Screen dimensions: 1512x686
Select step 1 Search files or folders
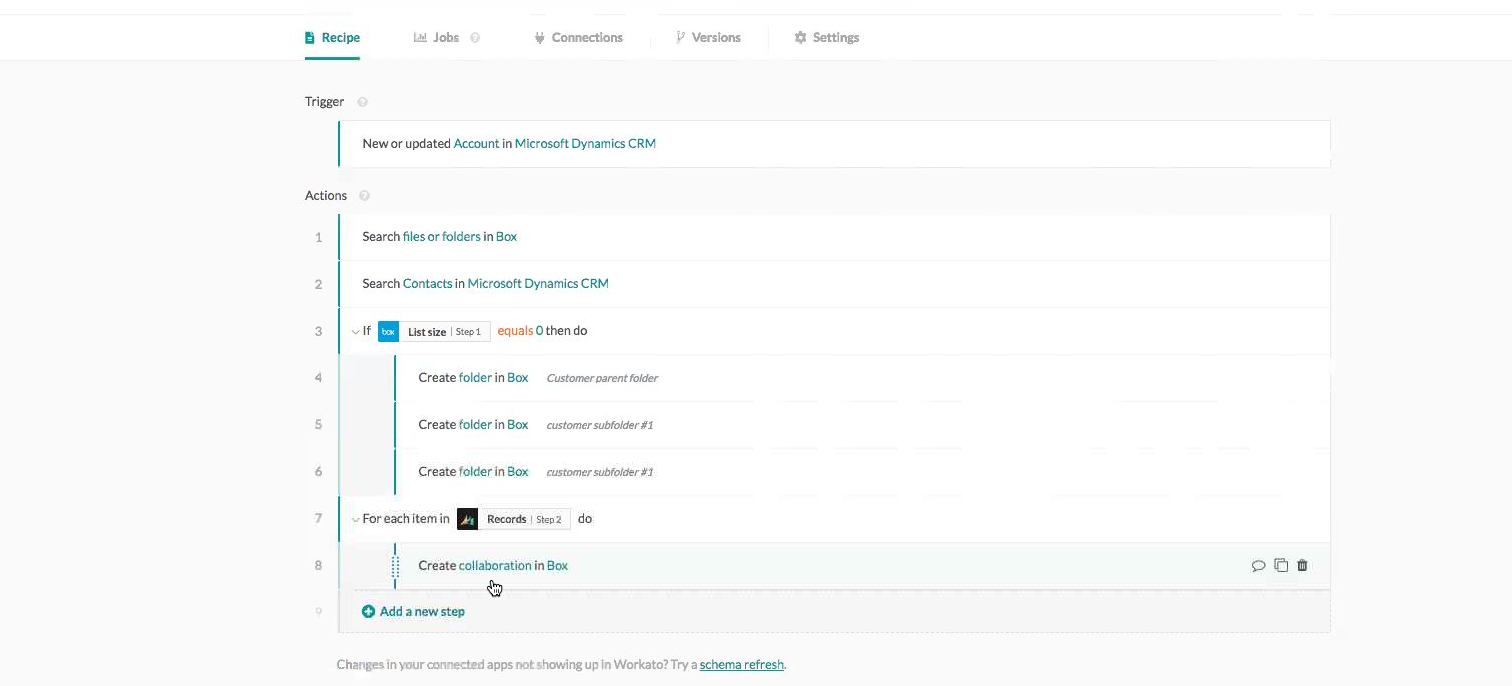(x=834, y=237)
